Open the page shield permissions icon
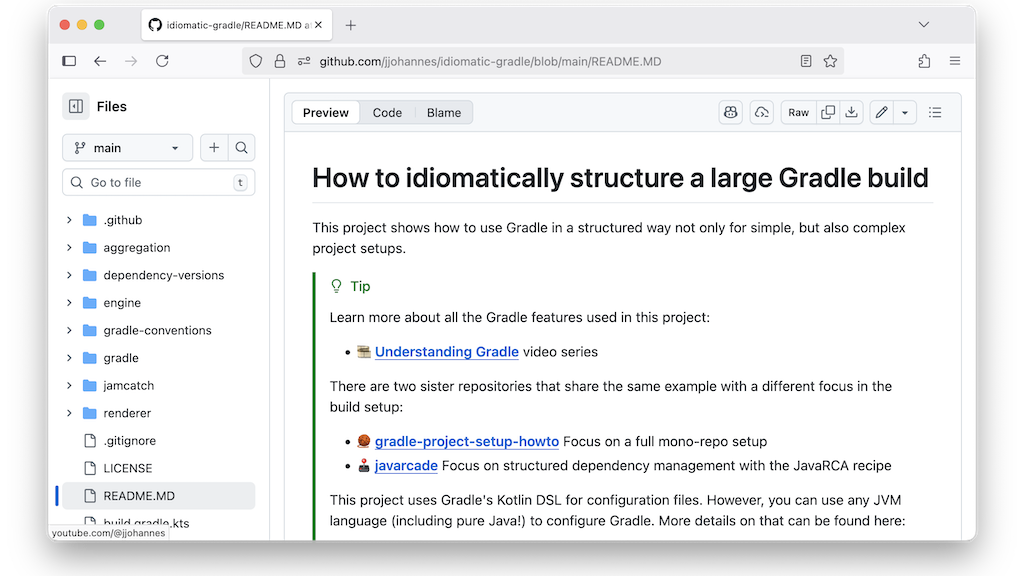This screenshot has width=1024, height=576. (256, 60)
